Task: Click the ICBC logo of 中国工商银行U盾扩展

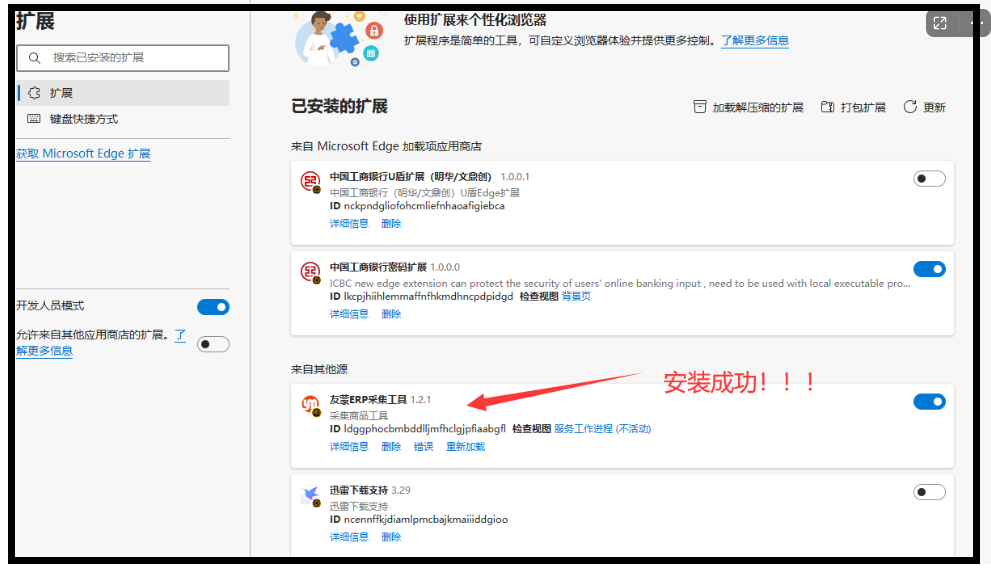Action: [310, 182]
